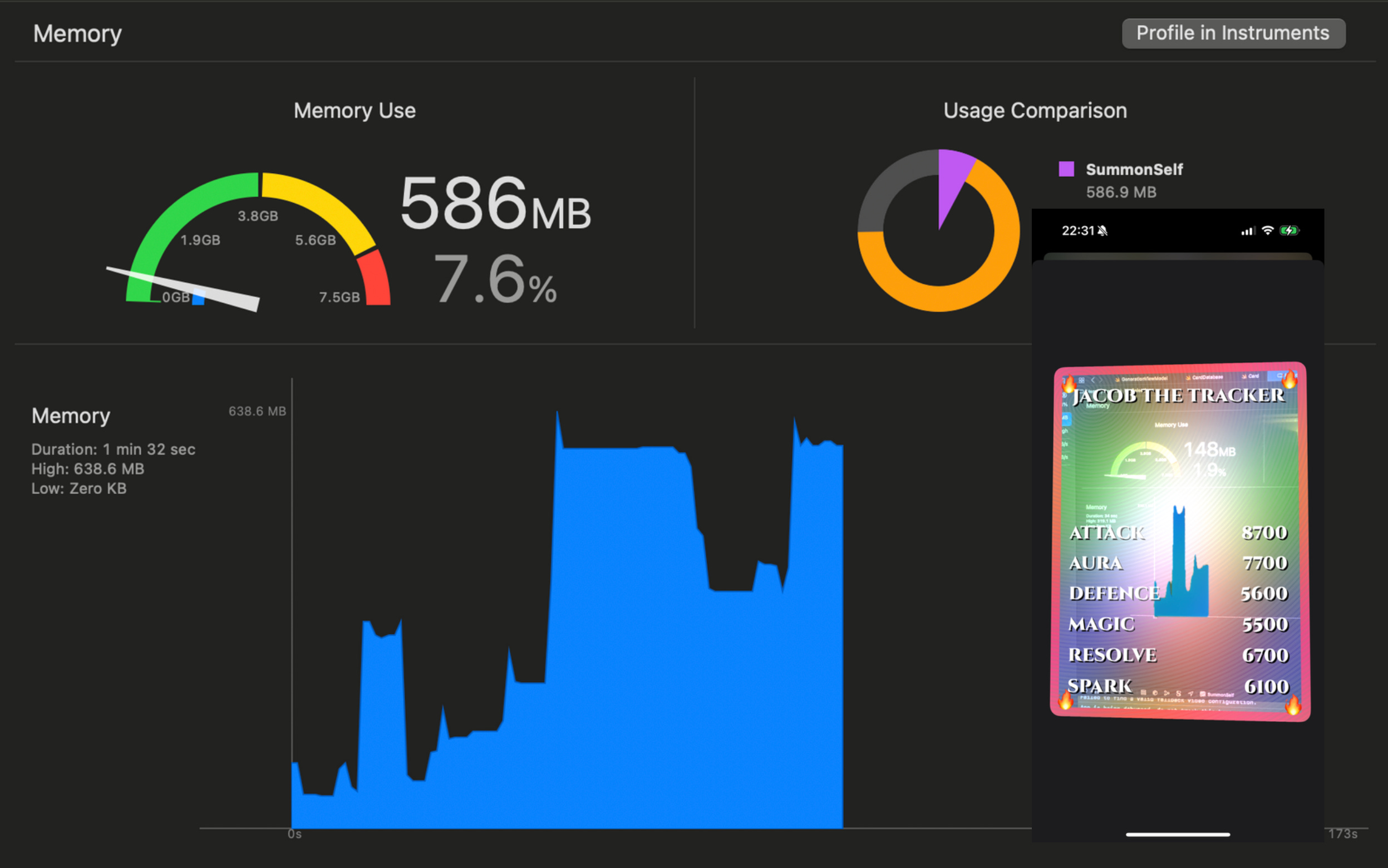Click the purple SummonSelf legend swatch
The image size is (1388, 868).
click(x=1066, y=169)
